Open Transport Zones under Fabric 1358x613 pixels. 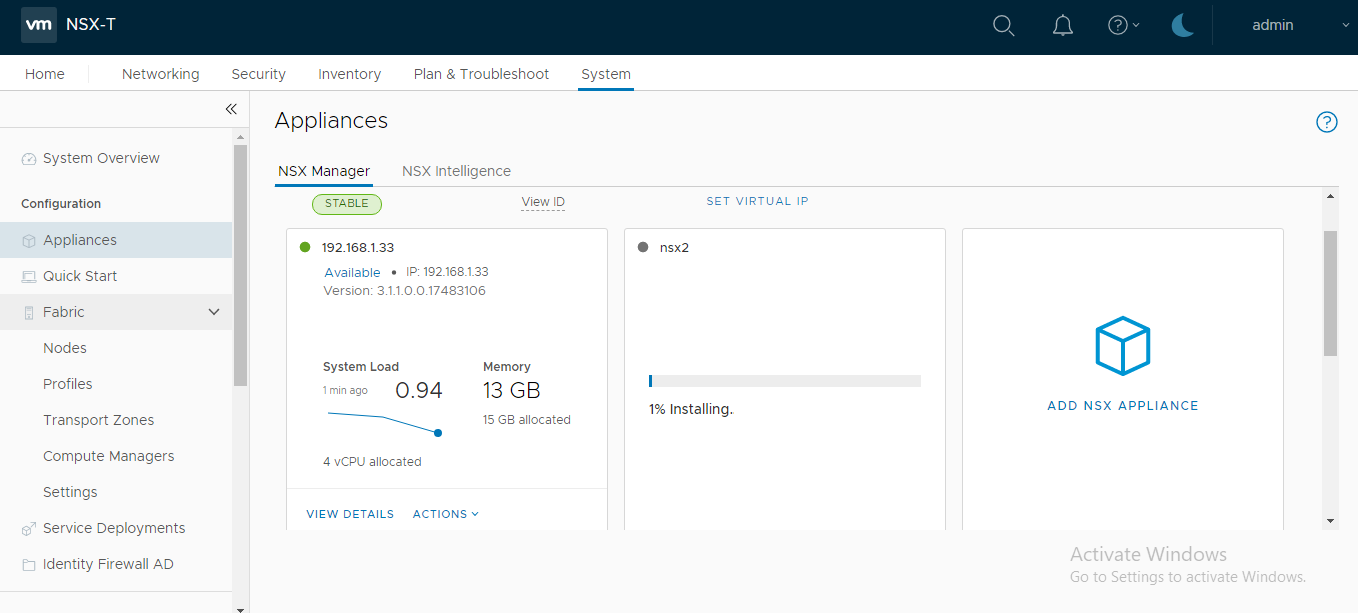[99, 420]
